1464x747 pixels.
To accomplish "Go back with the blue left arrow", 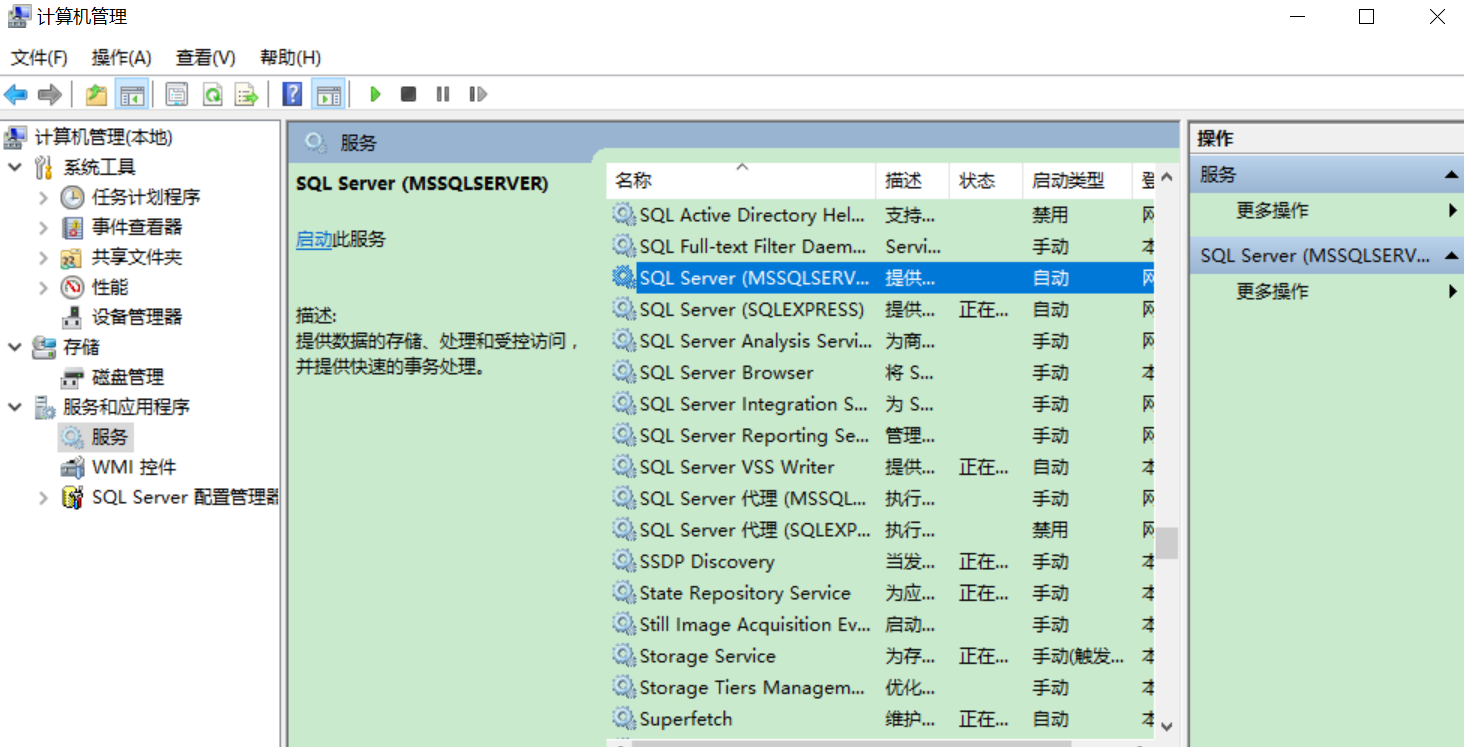I will [16, 94].
